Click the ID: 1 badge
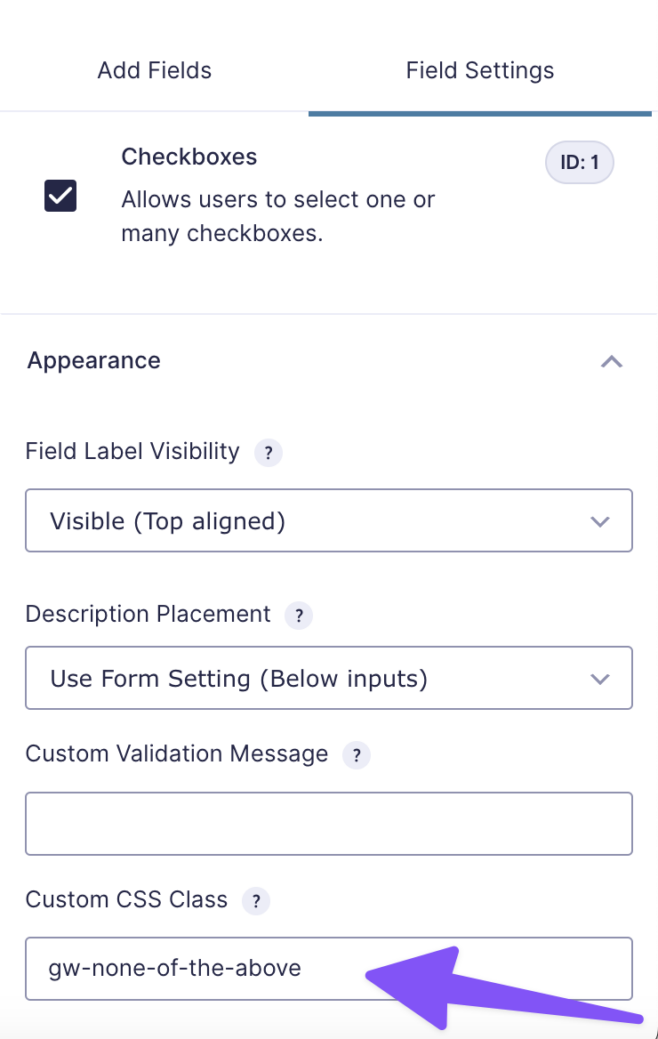Screen dimensions: 658x1039 tap(579, 162)
